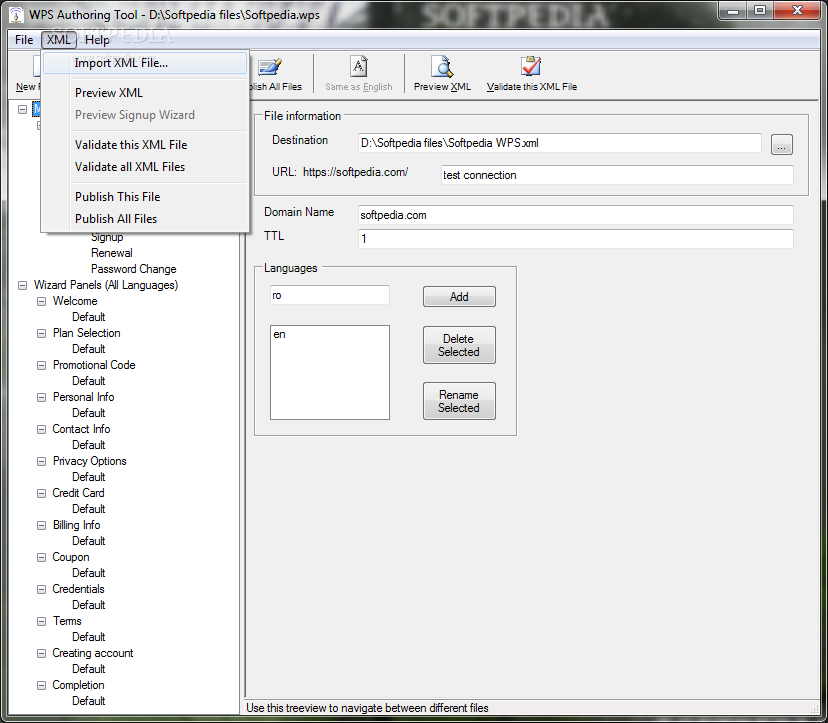Select the Plan Selection tree item

tap(87, 333)
